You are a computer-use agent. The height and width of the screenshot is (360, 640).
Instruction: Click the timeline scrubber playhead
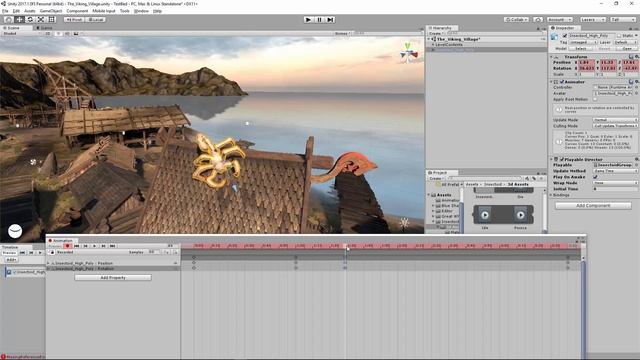click(x=347, y=246)
